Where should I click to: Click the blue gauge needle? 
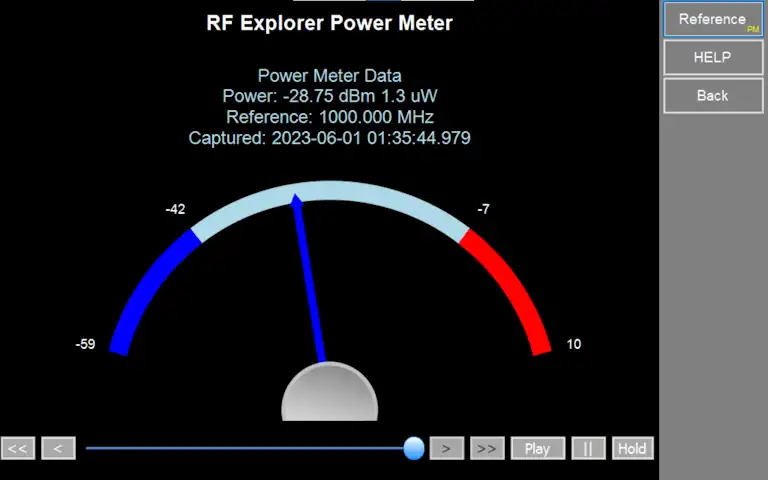click(x=309, y=280)
